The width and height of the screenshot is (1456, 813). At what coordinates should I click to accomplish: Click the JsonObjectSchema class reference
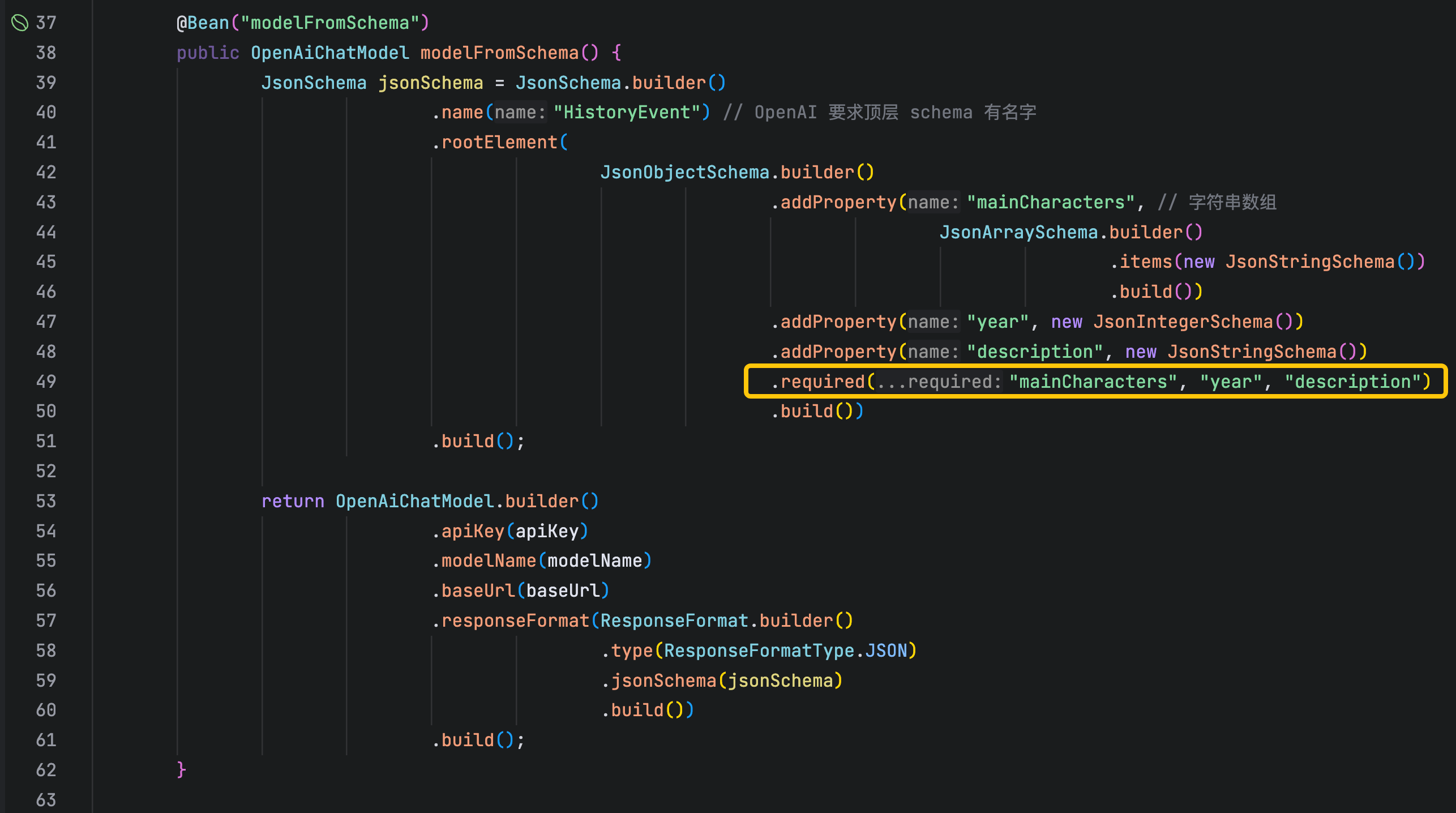pos(684,172)
